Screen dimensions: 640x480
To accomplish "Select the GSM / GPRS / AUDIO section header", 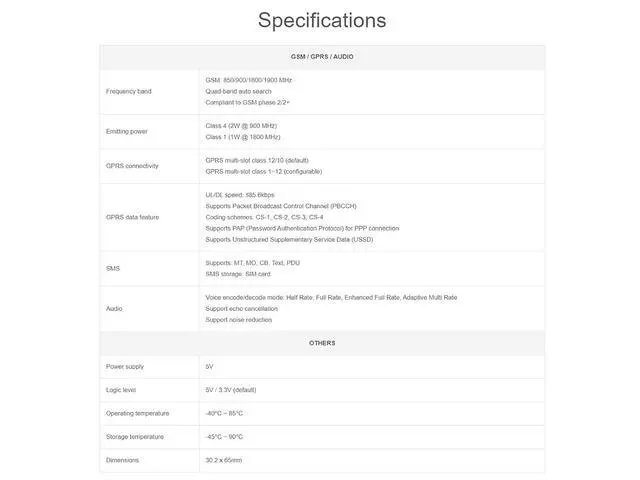I will (x=322, y=57).
